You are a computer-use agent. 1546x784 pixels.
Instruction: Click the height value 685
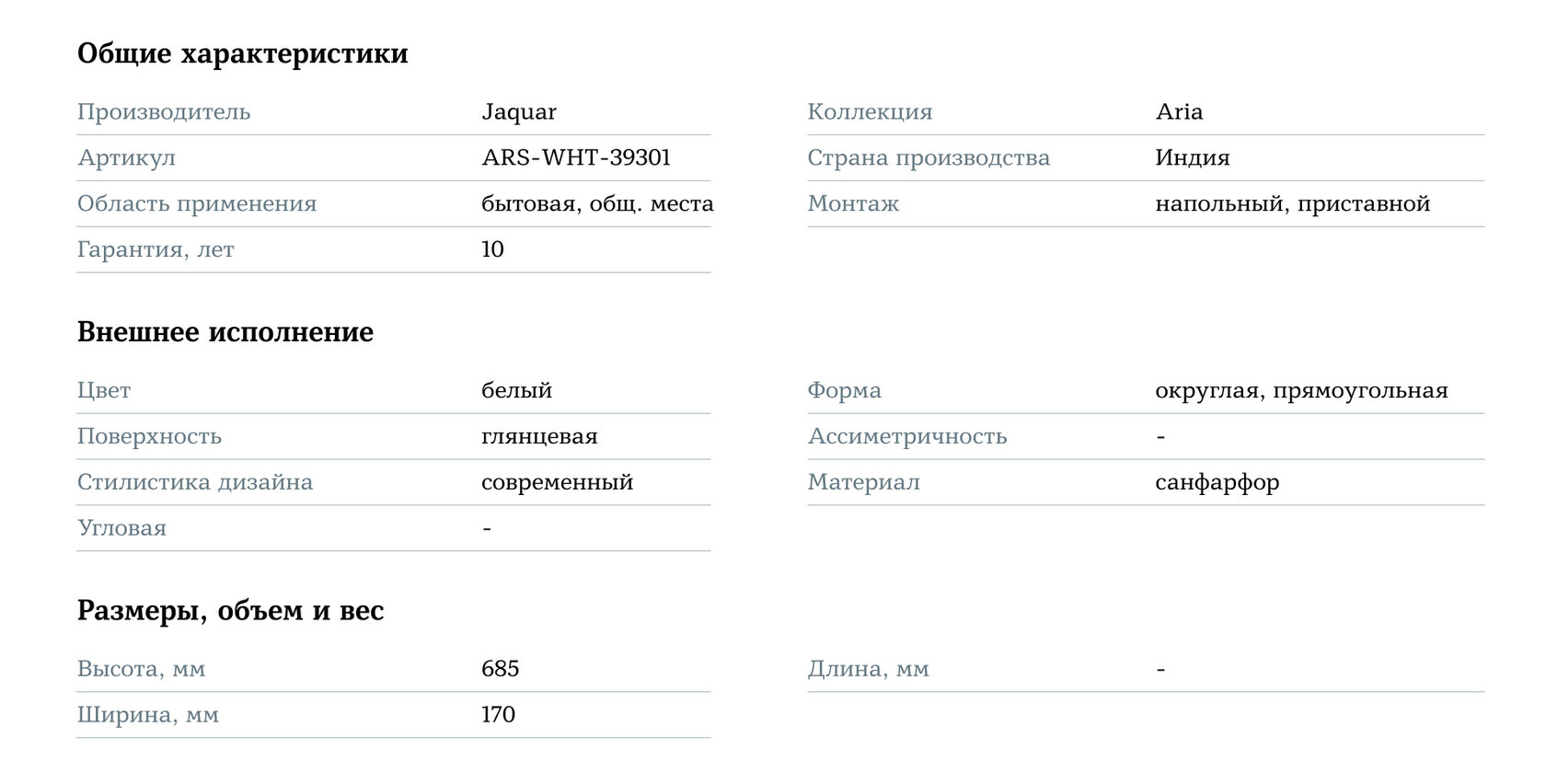pyautogui.click(x=500, y=669)
